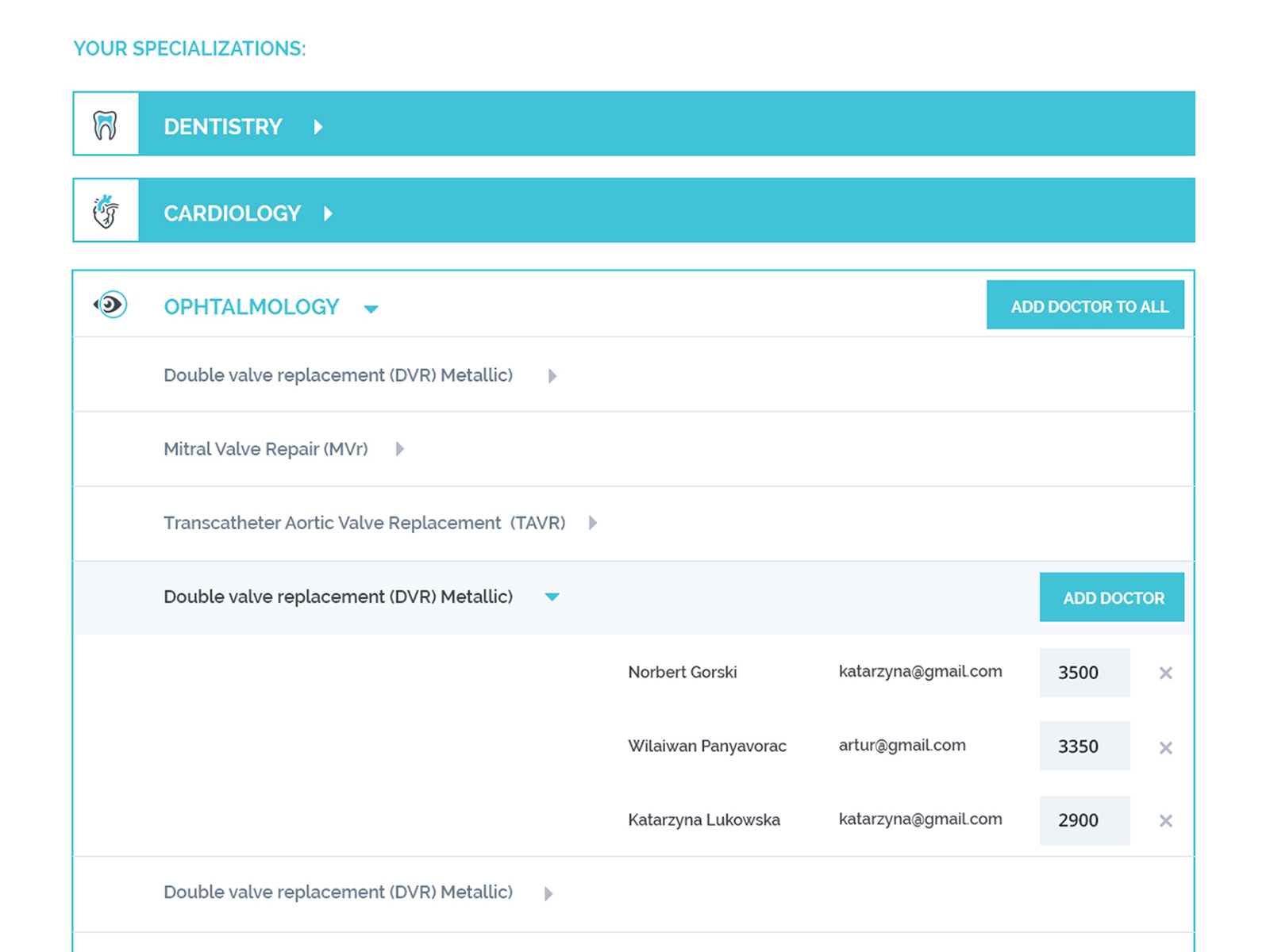1270x952 pixels.
Task: Collapse the open Double valve replacement arrow
Action: 552,597
